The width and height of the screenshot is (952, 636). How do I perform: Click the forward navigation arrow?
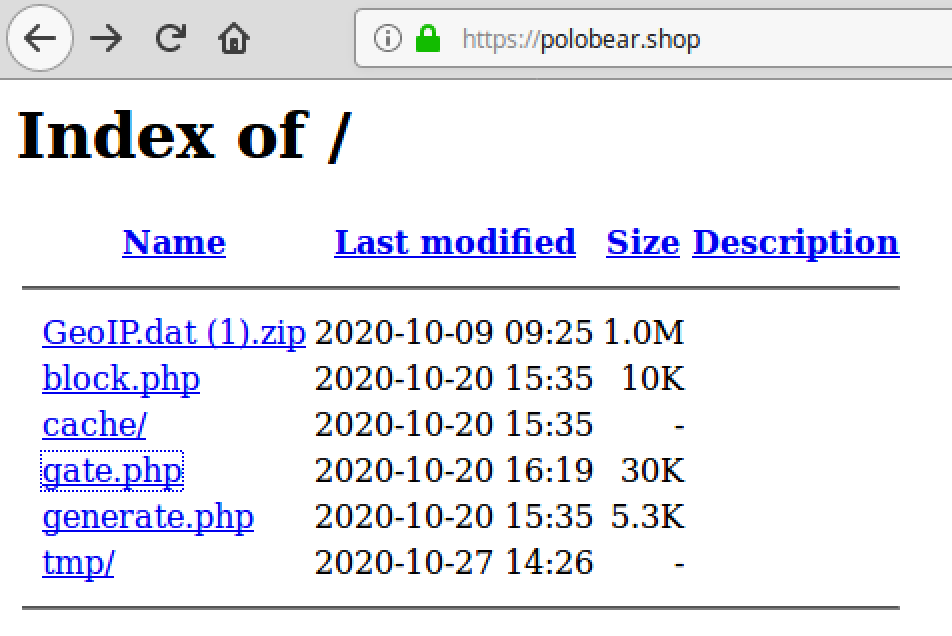click(106, 39)
